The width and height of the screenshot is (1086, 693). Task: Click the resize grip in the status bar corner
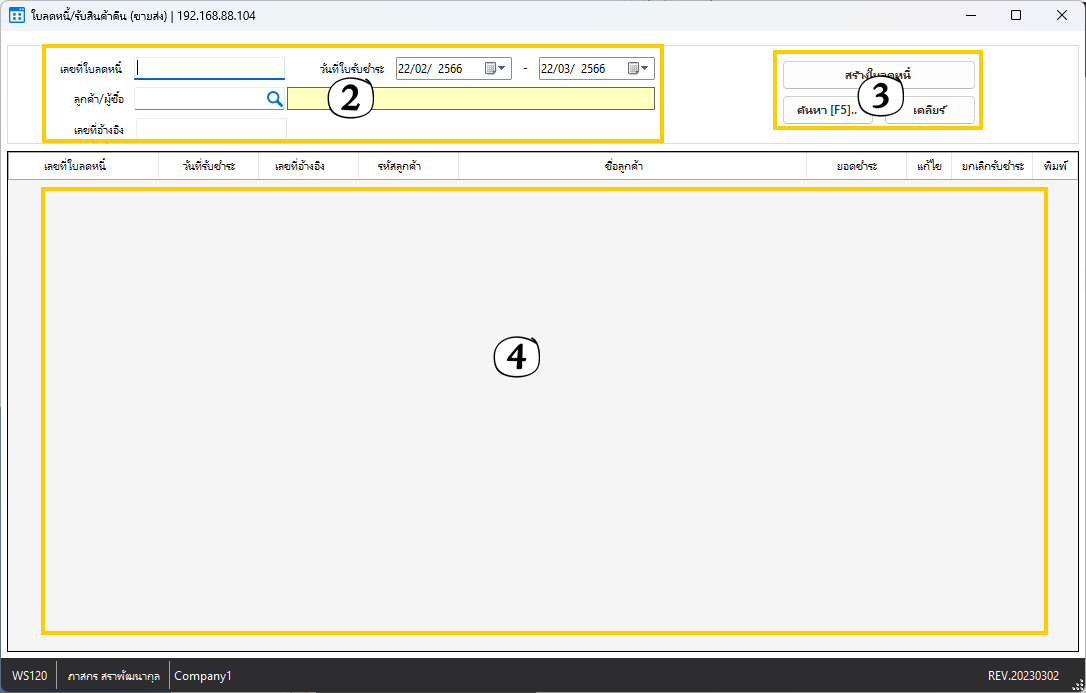[1078, 685]
